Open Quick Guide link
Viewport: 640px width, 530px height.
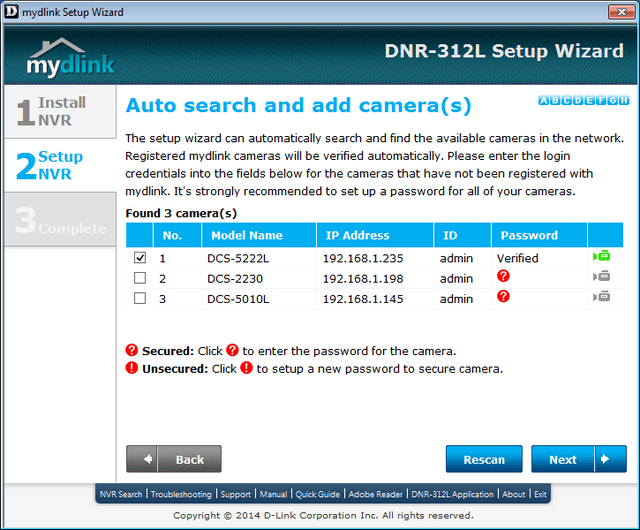318,494
